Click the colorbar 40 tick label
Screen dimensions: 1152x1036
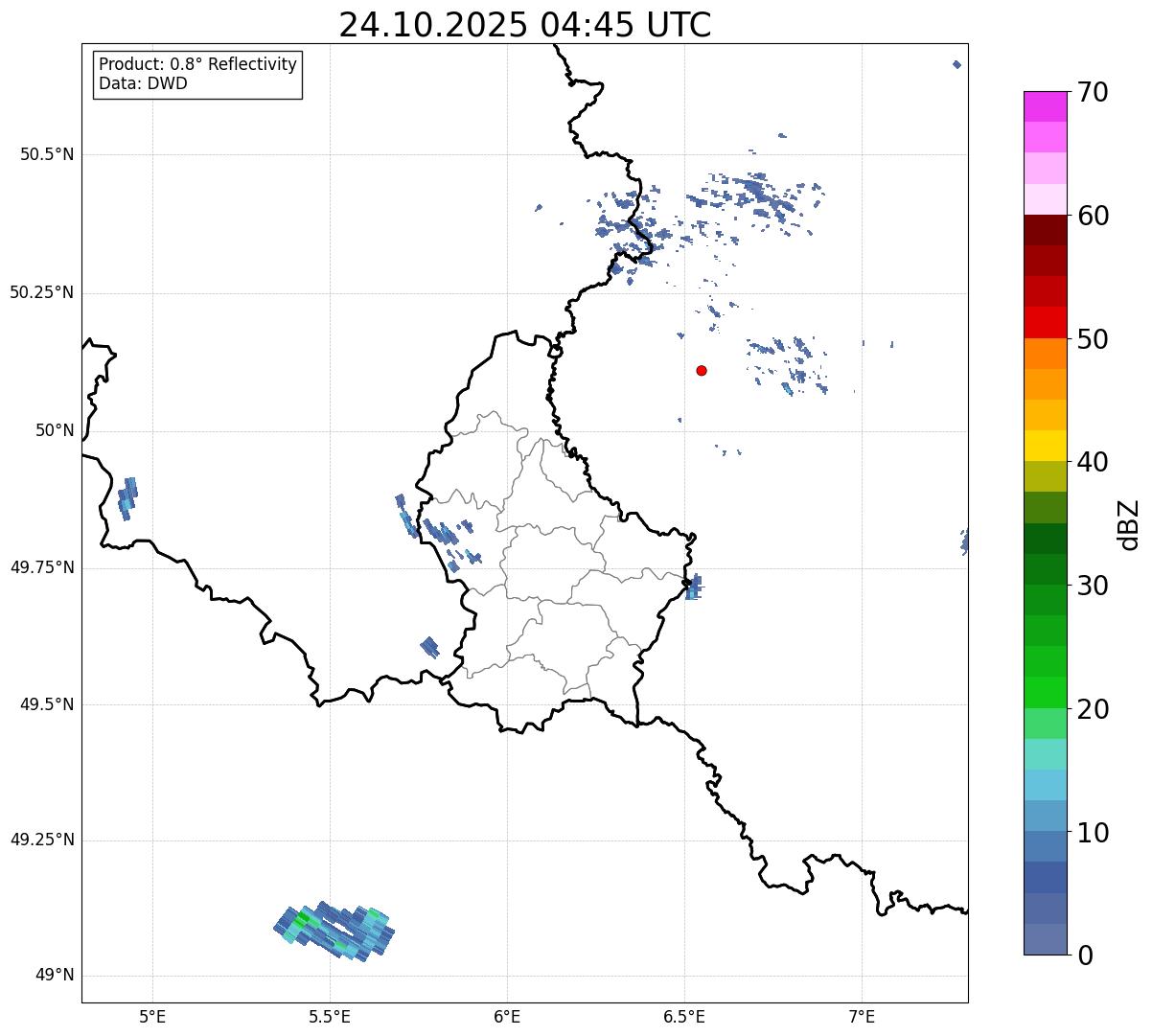tap(1093, 462)
